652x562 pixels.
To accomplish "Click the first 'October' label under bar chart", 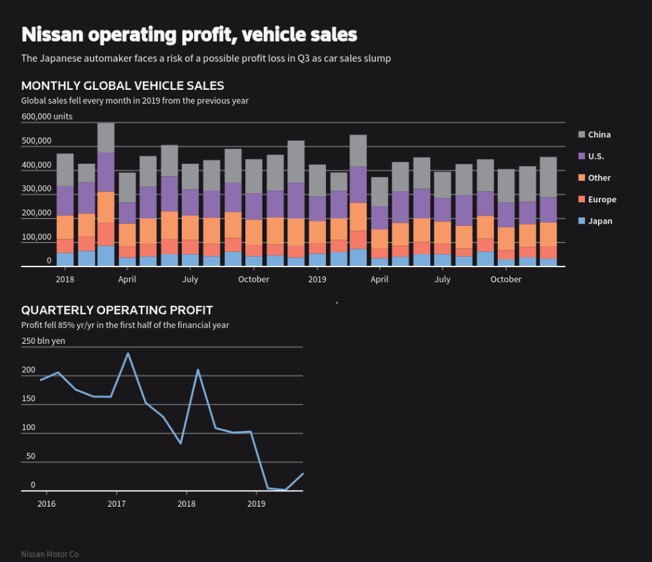I will (254, 279).
